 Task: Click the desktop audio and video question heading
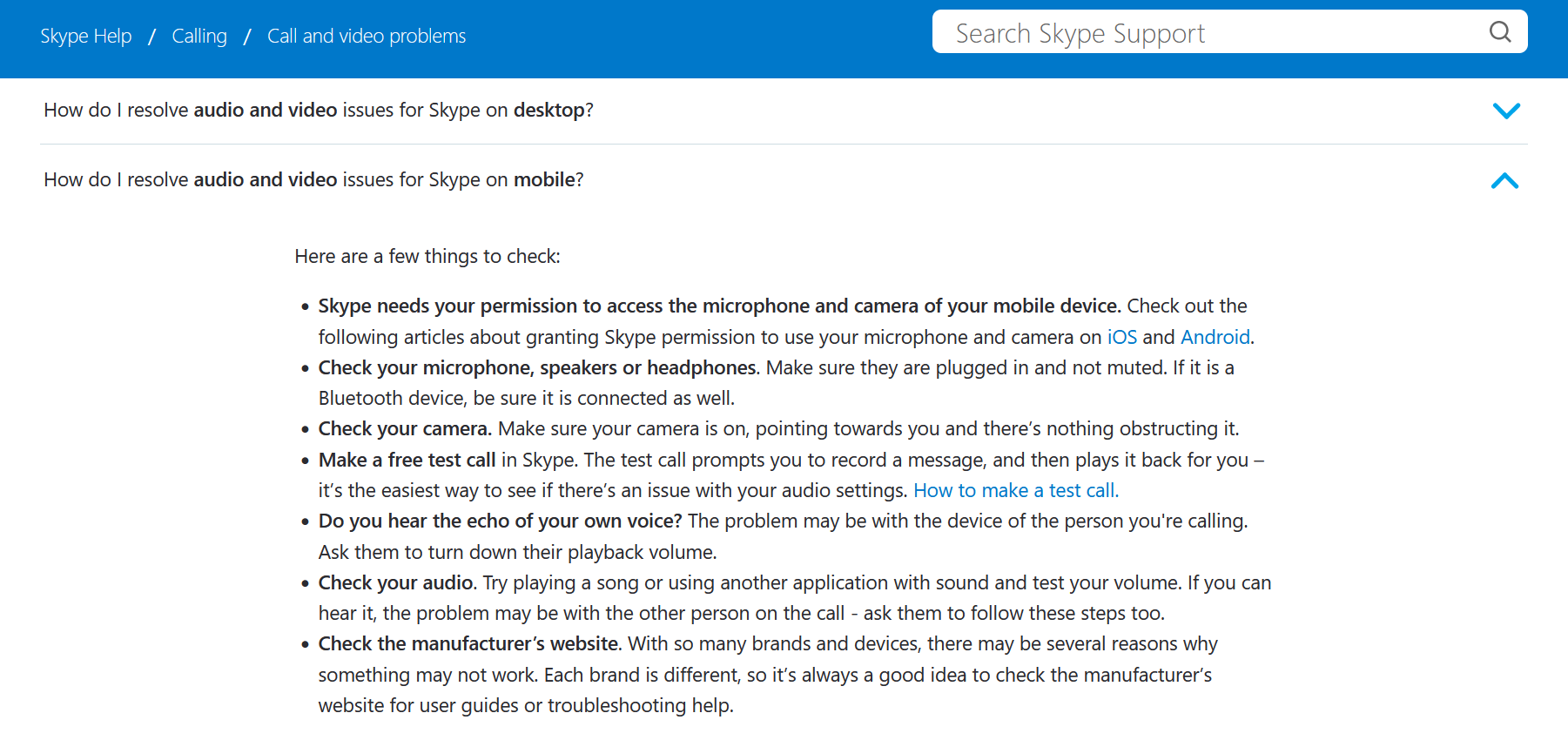(x=319, y=111)
